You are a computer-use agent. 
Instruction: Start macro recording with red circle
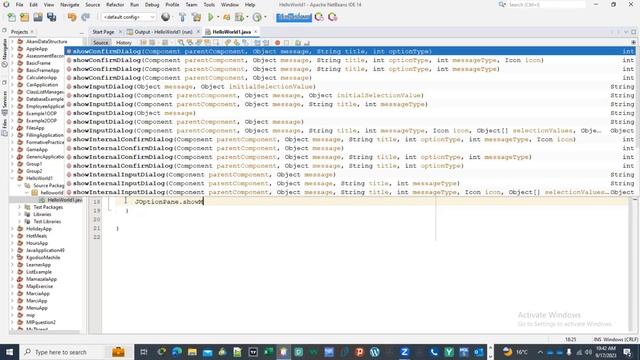[278, 42]
